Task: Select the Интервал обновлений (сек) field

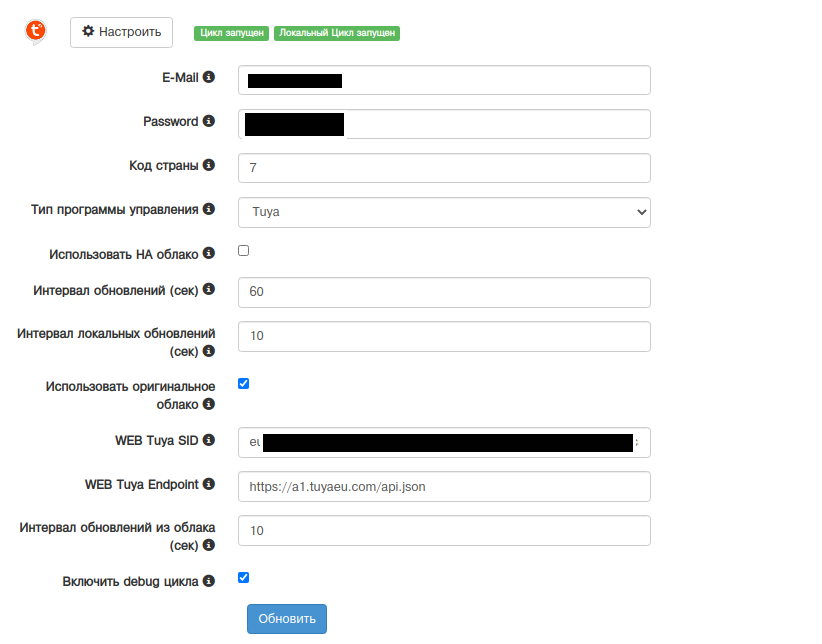Action: point(444,292)
